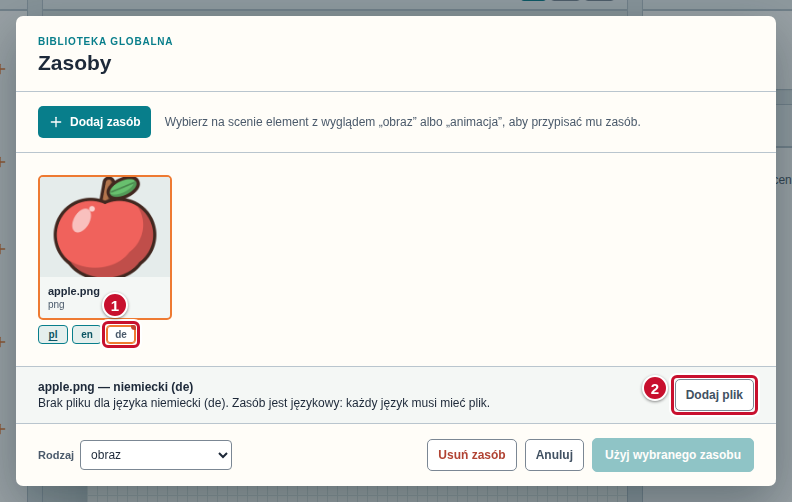Screen dimensions: 792x502
Task: Click the red annotation badge number 1
Action: pos(115,306)
